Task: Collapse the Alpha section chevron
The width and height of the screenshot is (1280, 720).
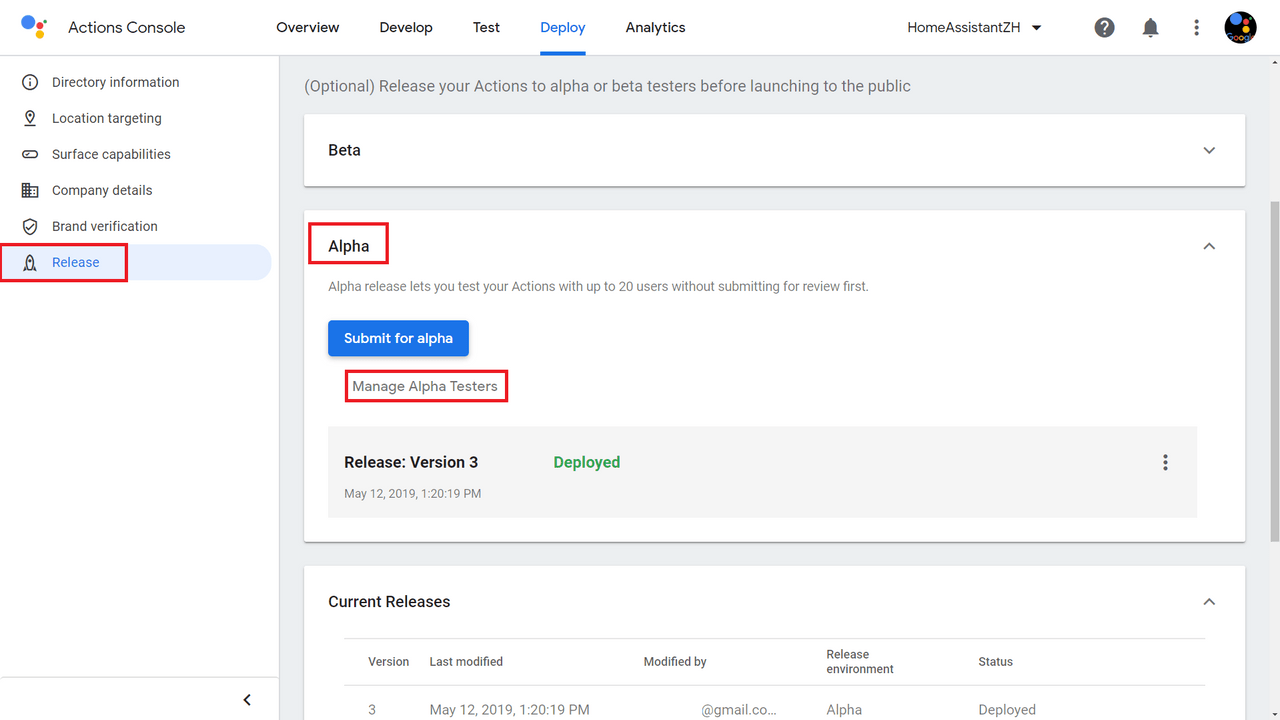Action: [x=1209, y=246]
